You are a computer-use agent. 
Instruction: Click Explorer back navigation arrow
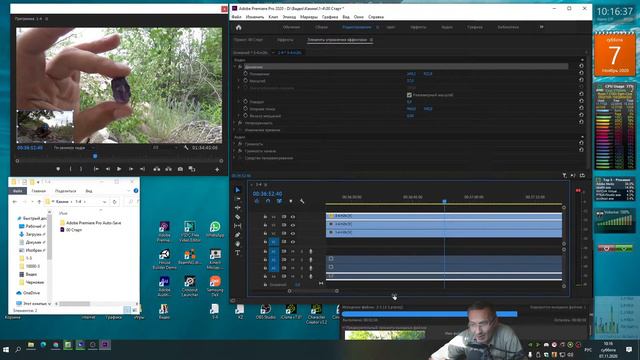15,202
